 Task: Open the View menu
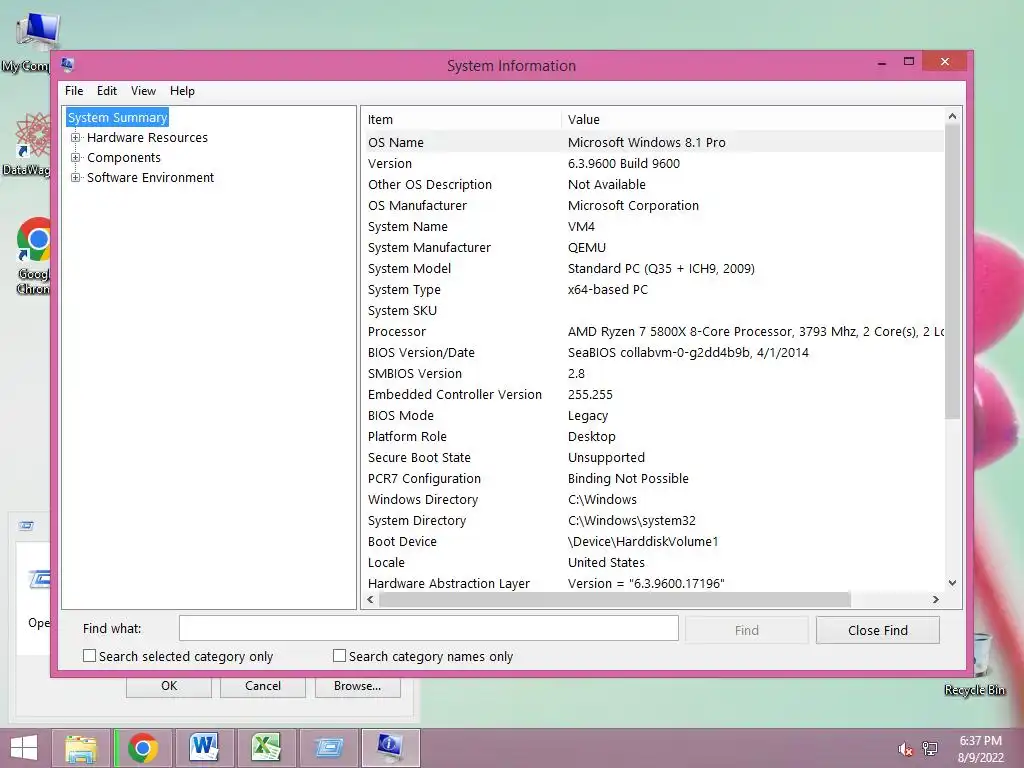pos(143,91)
